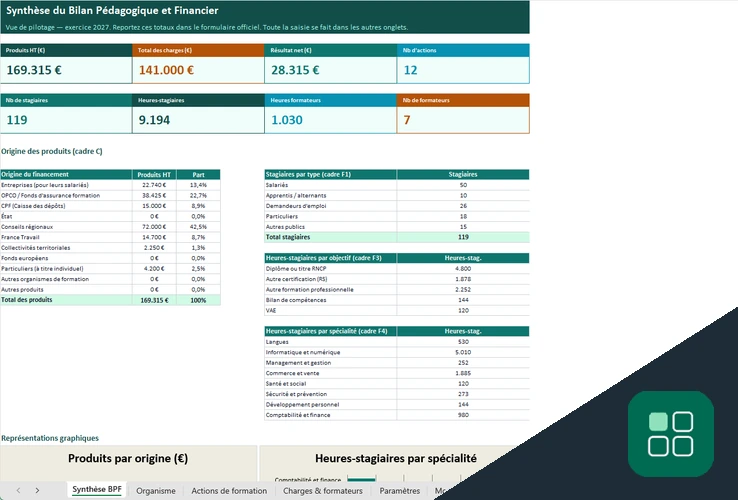738x500 pixels.
Task: Select the 'Total stagiaires' row label
Action: [288, 237]
